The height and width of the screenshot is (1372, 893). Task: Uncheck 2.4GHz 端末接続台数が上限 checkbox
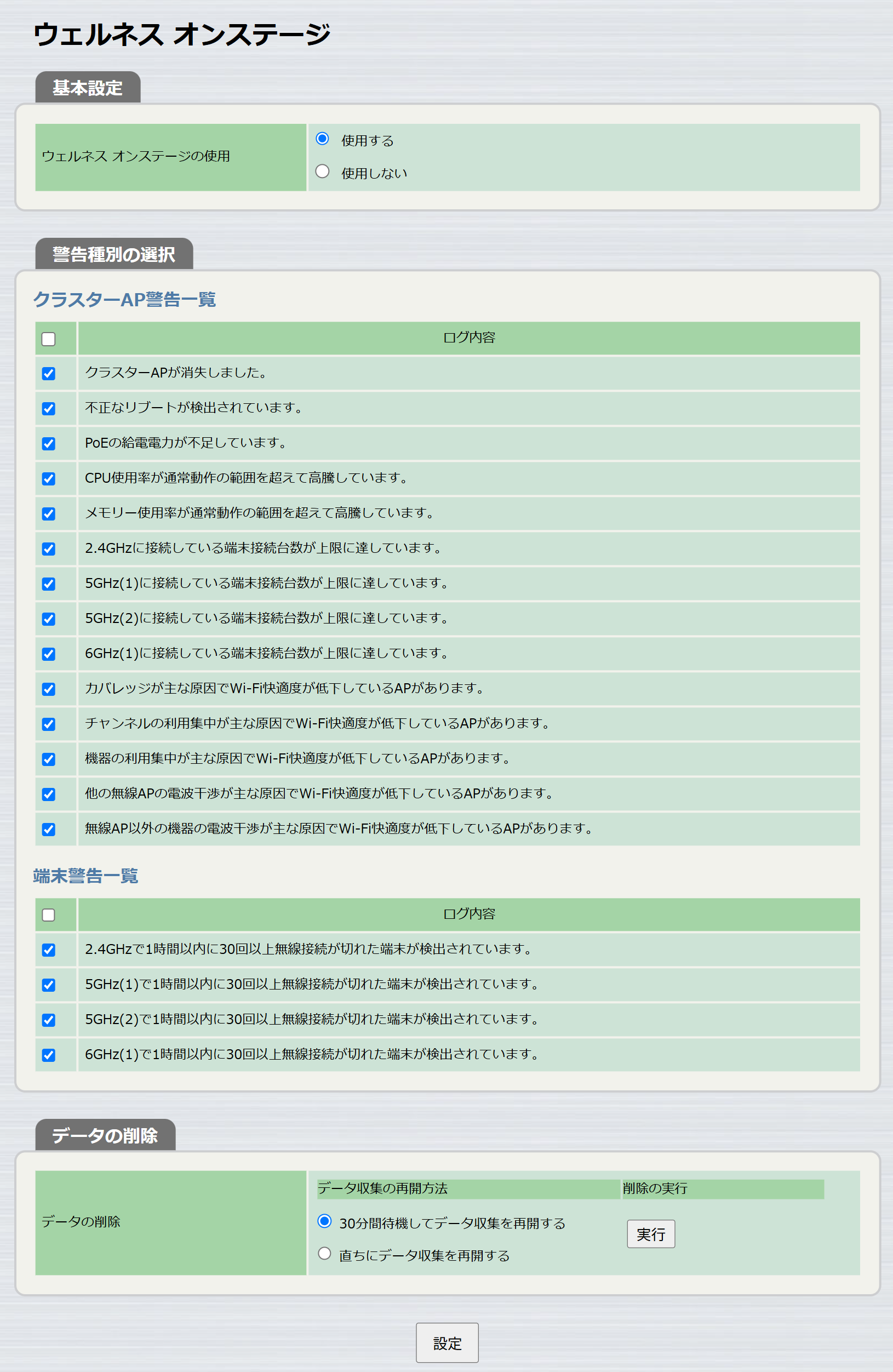[48, 549]
